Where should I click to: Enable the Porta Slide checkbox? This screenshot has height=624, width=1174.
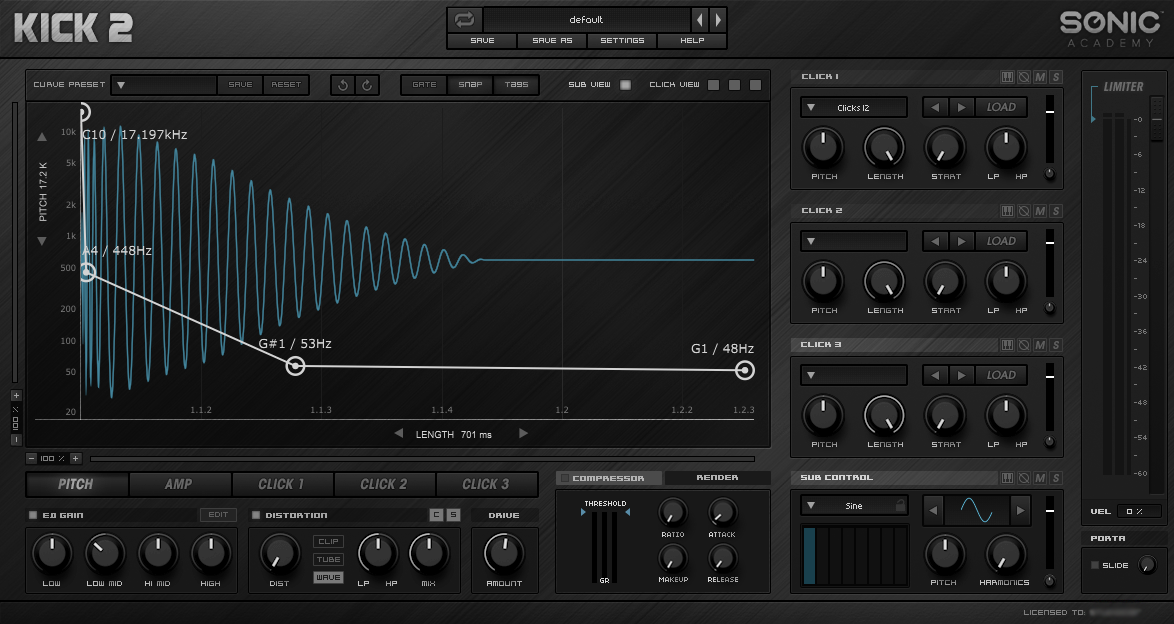(x=1095, y=565)
